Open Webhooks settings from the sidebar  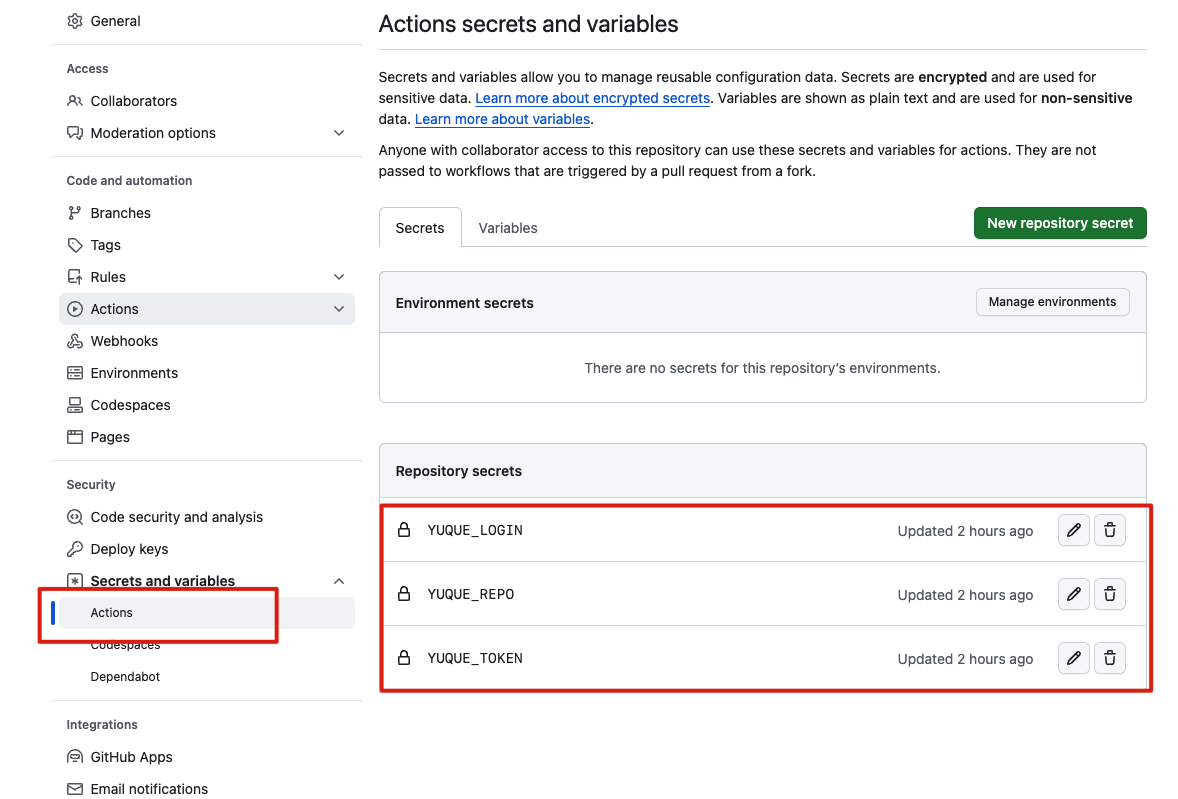[x=123, y=340]
